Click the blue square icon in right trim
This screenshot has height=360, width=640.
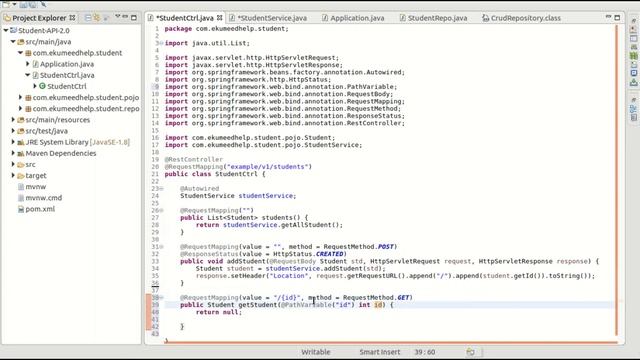(x=633, y=73)
